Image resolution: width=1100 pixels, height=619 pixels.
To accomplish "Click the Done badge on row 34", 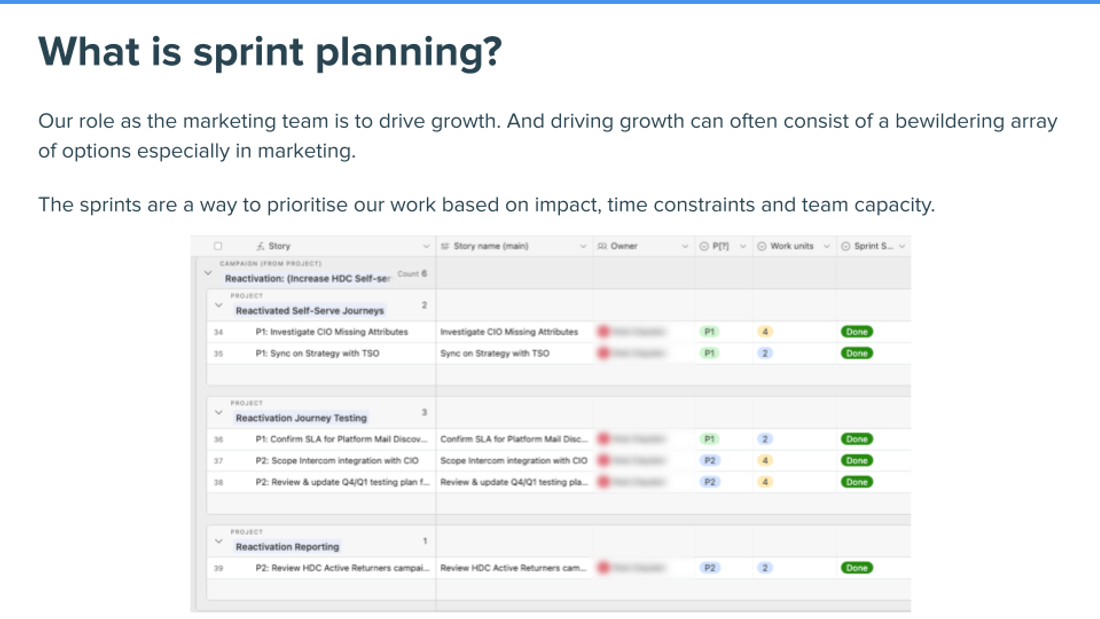I will 856,331.
